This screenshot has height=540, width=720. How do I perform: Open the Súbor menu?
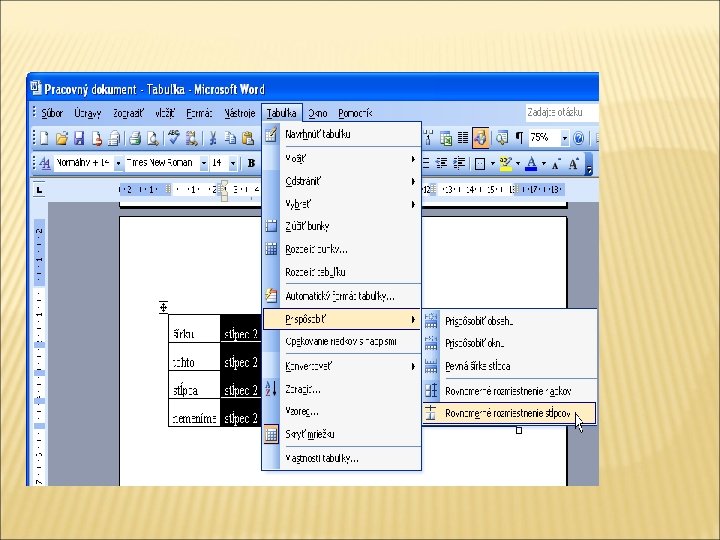[52, 113]
